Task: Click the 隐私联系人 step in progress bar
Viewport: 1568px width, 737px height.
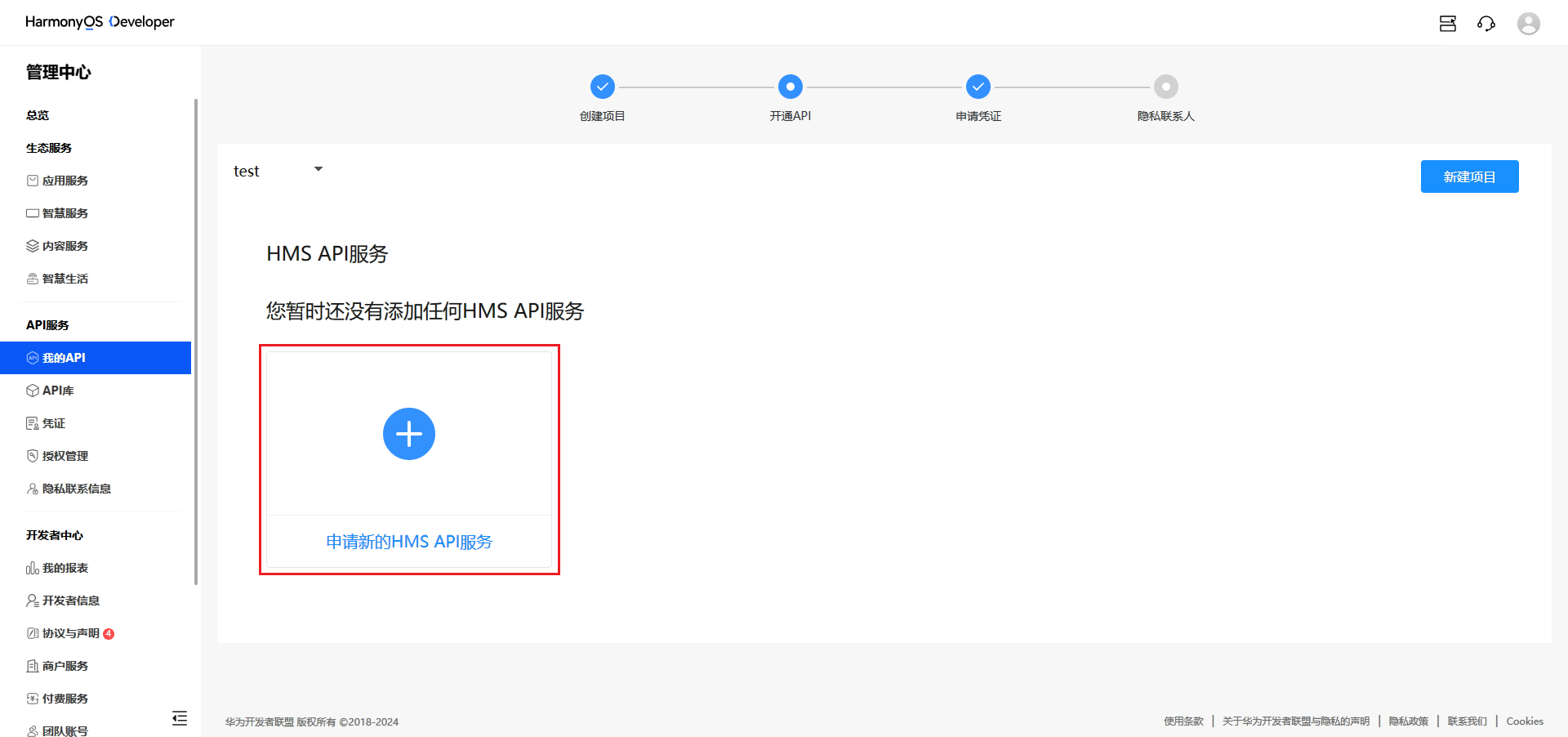Action: [x=1165, y=87]
